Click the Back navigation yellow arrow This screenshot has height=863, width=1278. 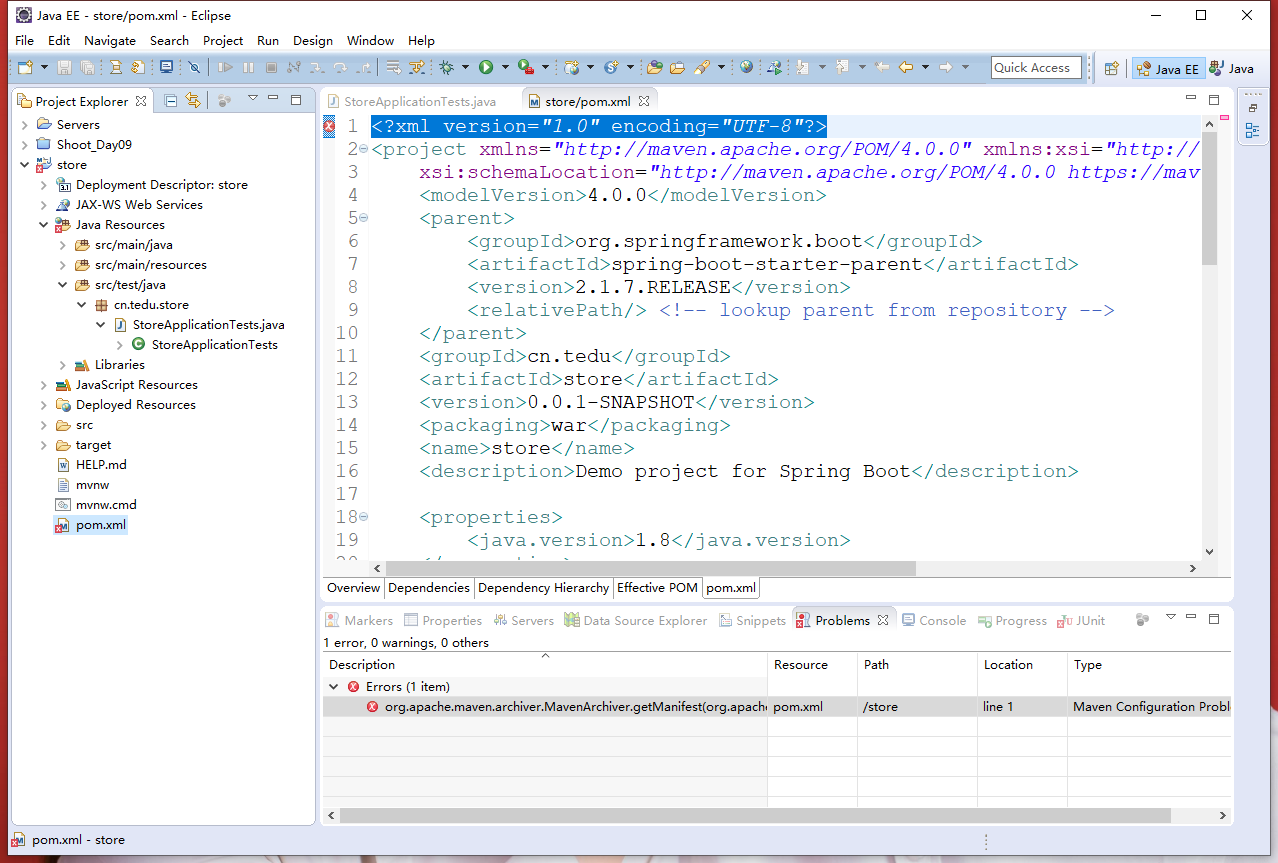906,67
